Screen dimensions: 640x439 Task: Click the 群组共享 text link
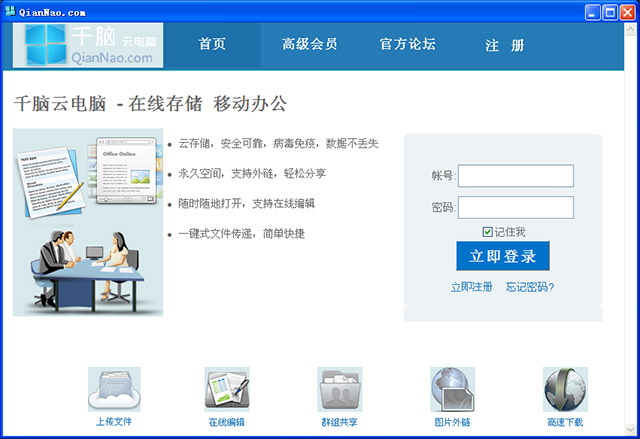point(340,422)
